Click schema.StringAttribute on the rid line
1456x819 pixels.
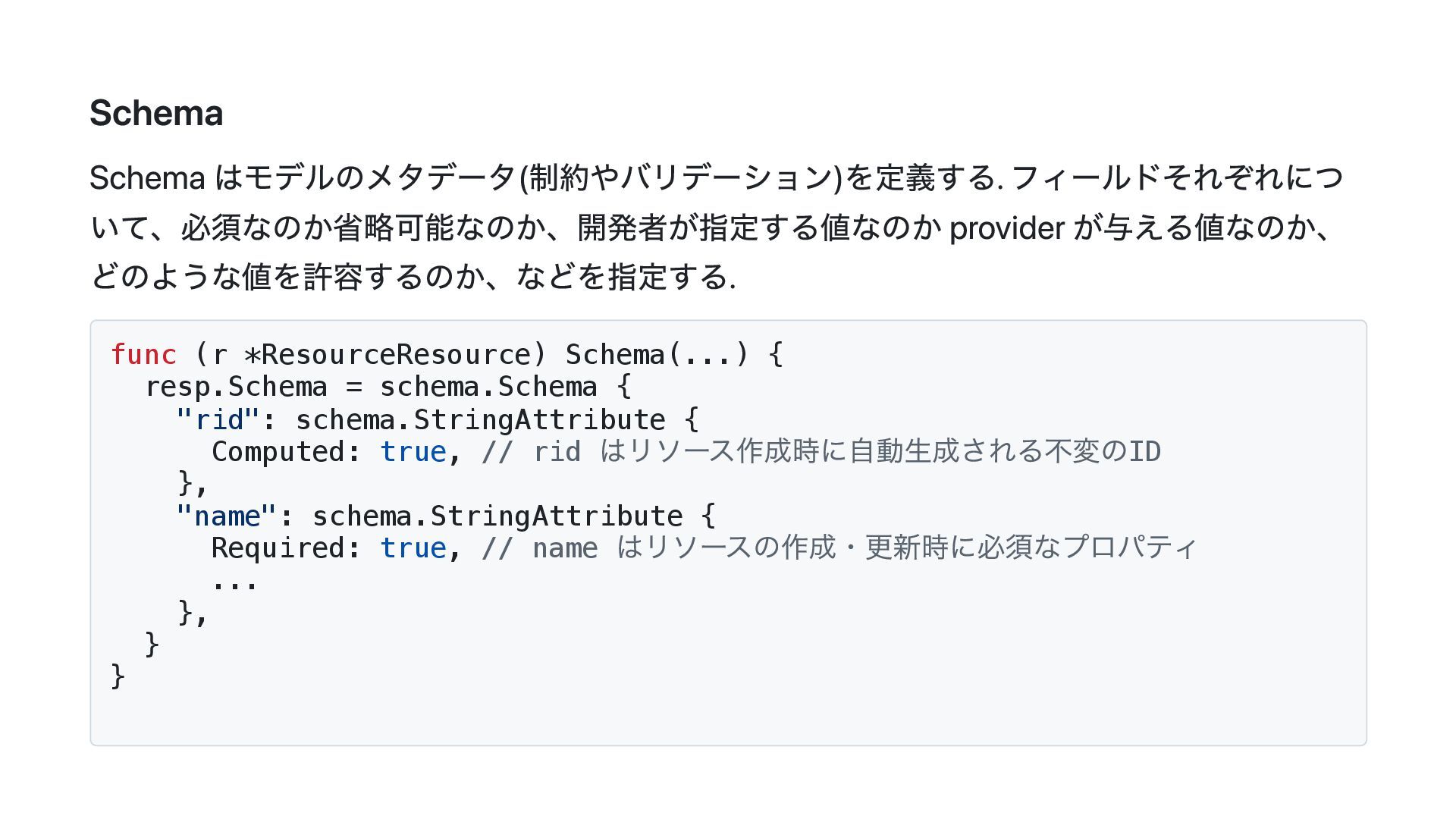click(480, 419)
